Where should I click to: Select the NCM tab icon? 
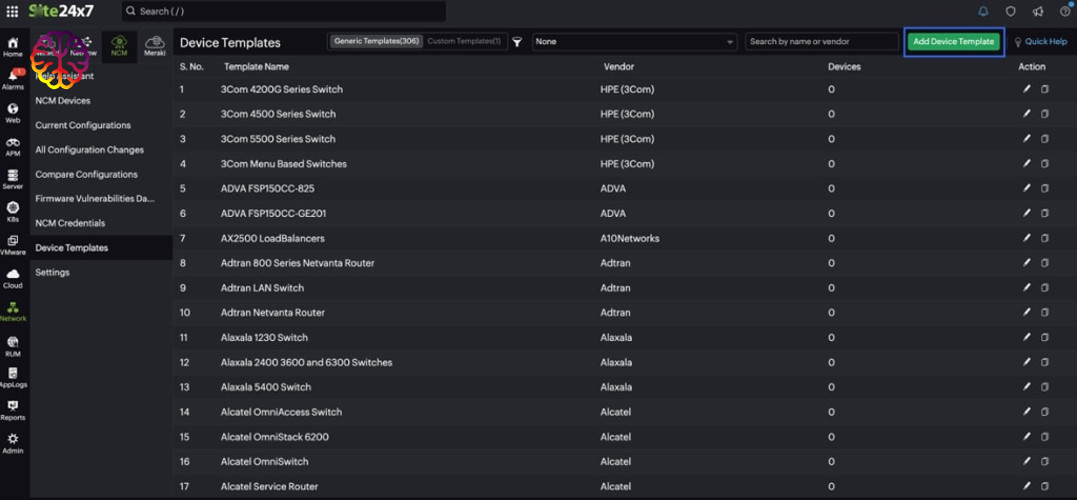[120, 46]
